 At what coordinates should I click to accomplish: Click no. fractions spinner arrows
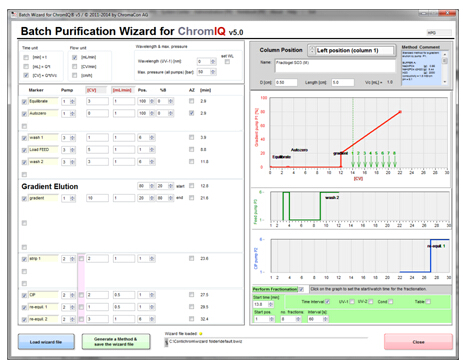(x=298, y=319)
